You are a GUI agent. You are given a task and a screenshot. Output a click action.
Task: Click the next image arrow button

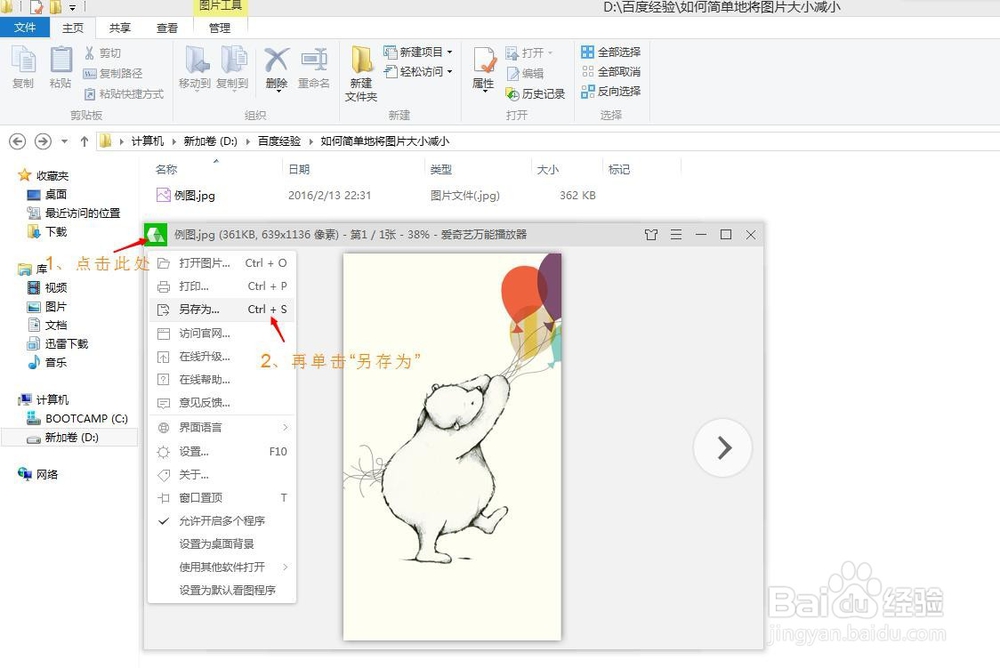[723, 448]
